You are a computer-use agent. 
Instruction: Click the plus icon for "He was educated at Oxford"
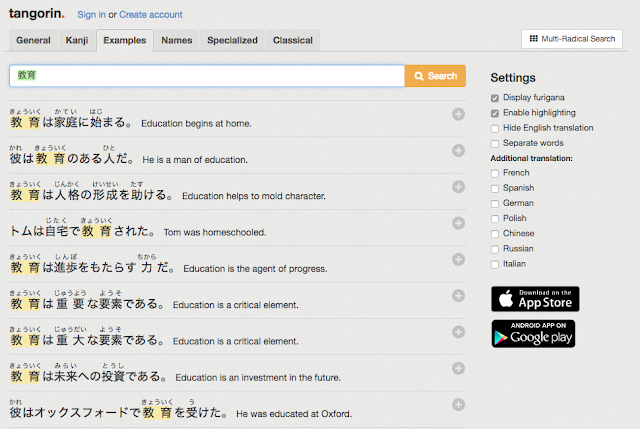(458, 405)
